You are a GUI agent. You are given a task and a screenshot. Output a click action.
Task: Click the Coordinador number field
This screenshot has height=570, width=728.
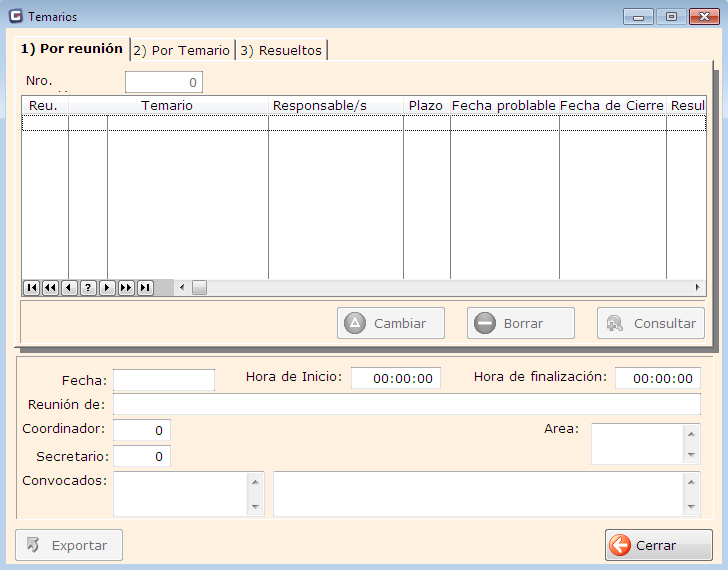coord(142,430)
